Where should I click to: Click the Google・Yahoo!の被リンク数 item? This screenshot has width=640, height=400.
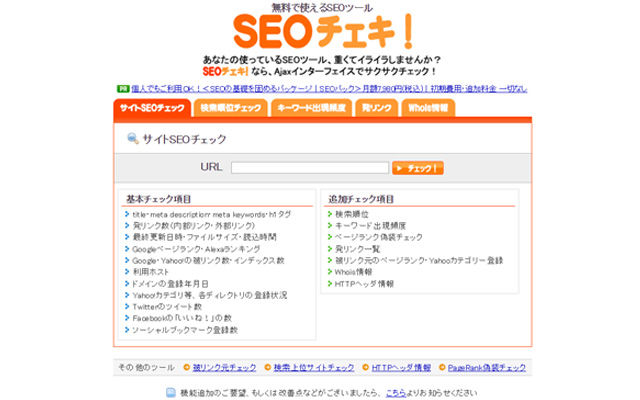tap(208, 260)
